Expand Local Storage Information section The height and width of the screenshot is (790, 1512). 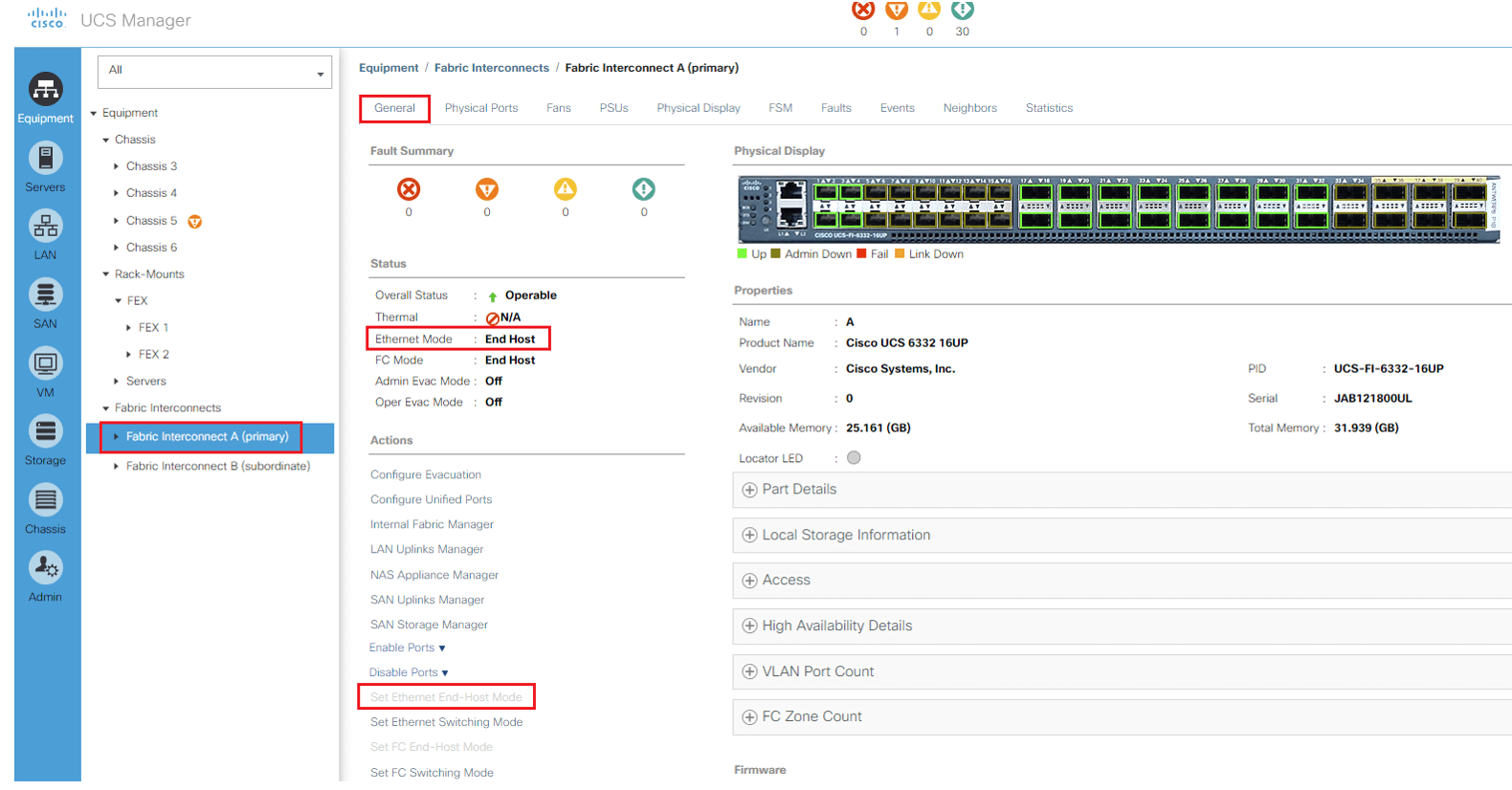click(x=749, y=536)
